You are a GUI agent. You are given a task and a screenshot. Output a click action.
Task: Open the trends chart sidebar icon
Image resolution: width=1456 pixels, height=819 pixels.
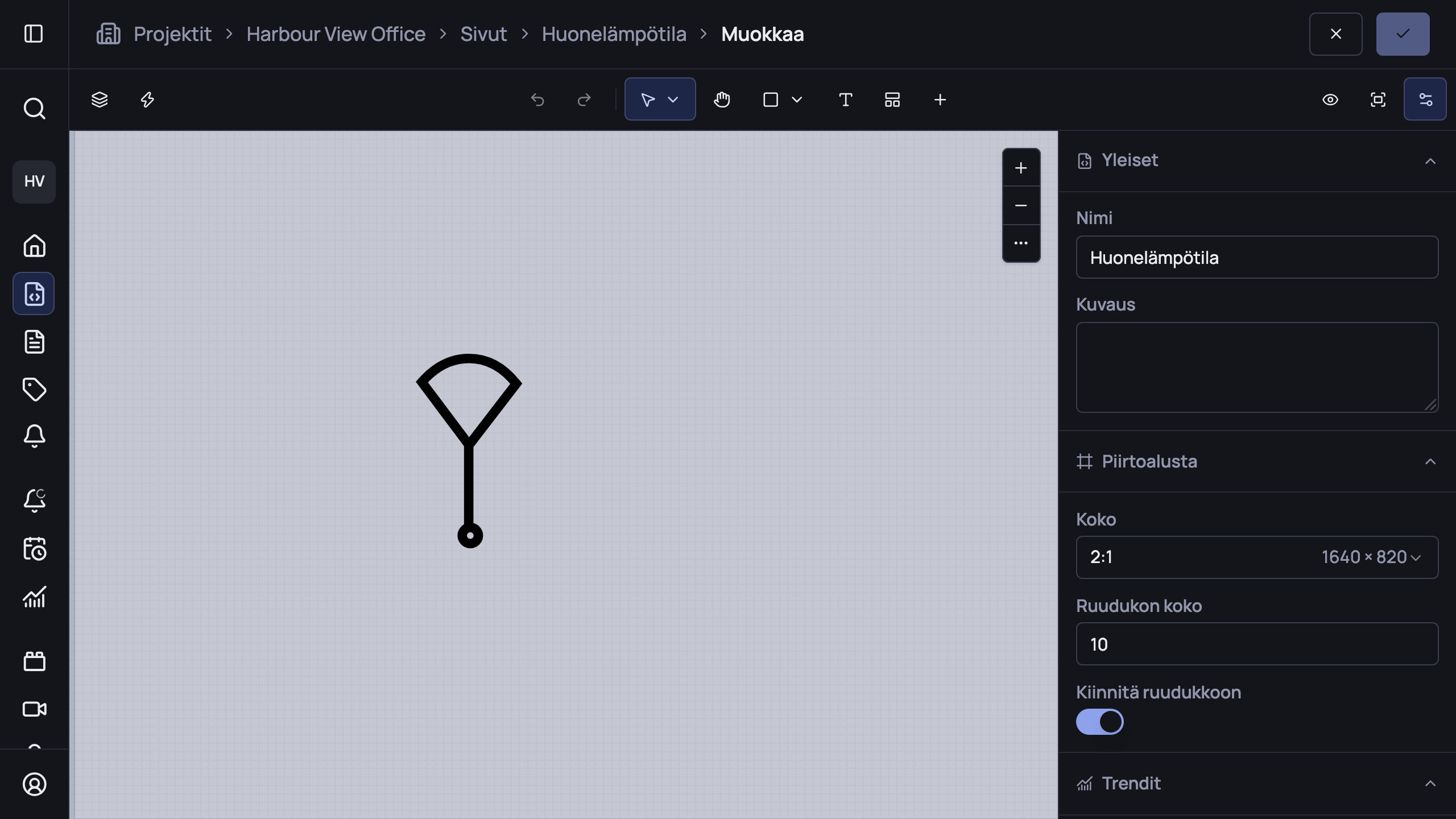tap(34, 597)
